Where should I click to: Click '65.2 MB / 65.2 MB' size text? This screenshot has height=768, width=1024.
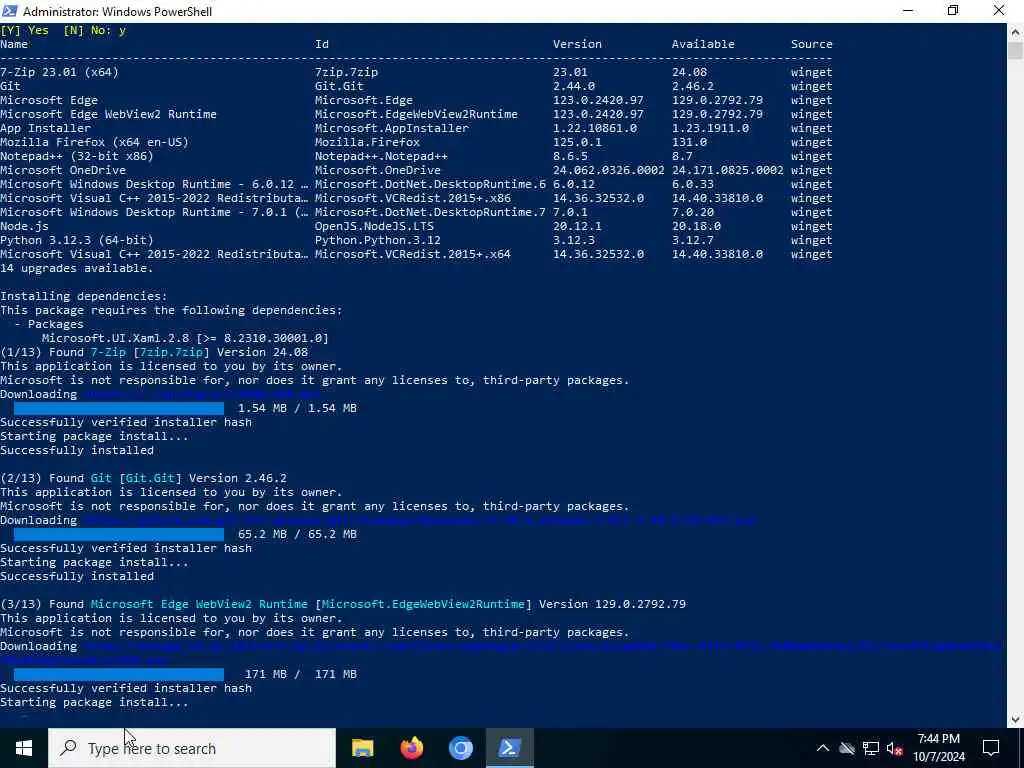(297, 534)
